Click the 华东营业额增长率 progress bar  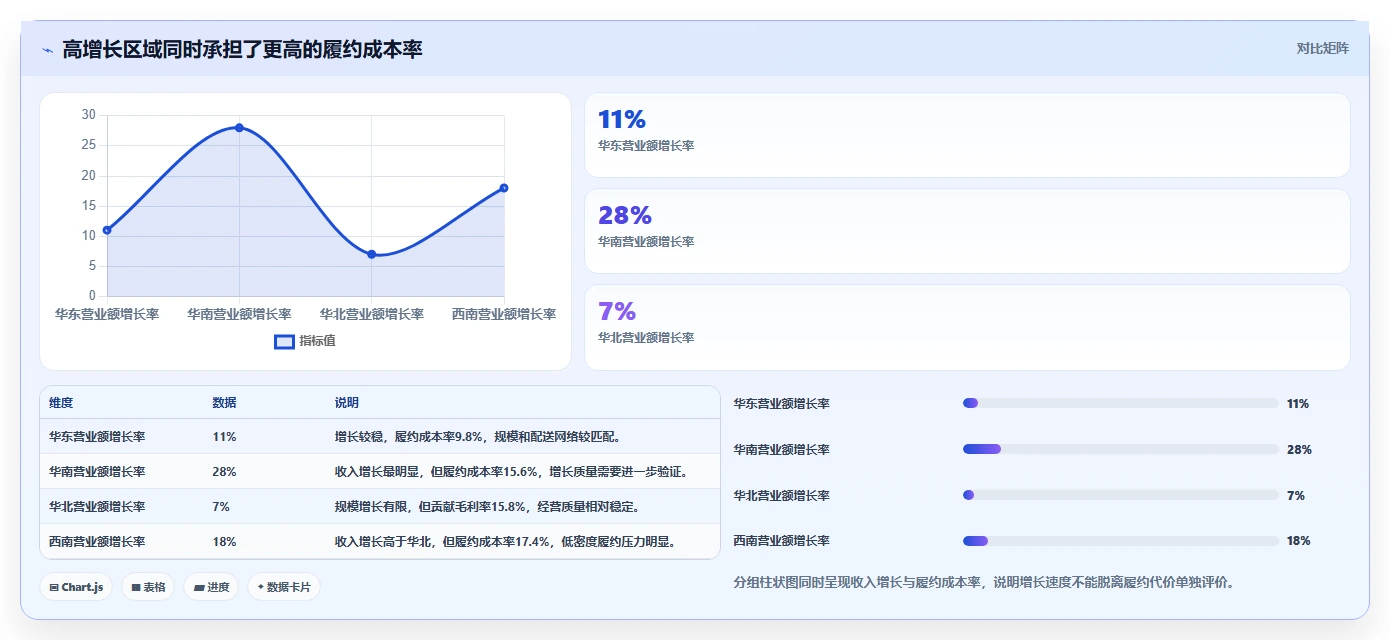(1120, 403)
